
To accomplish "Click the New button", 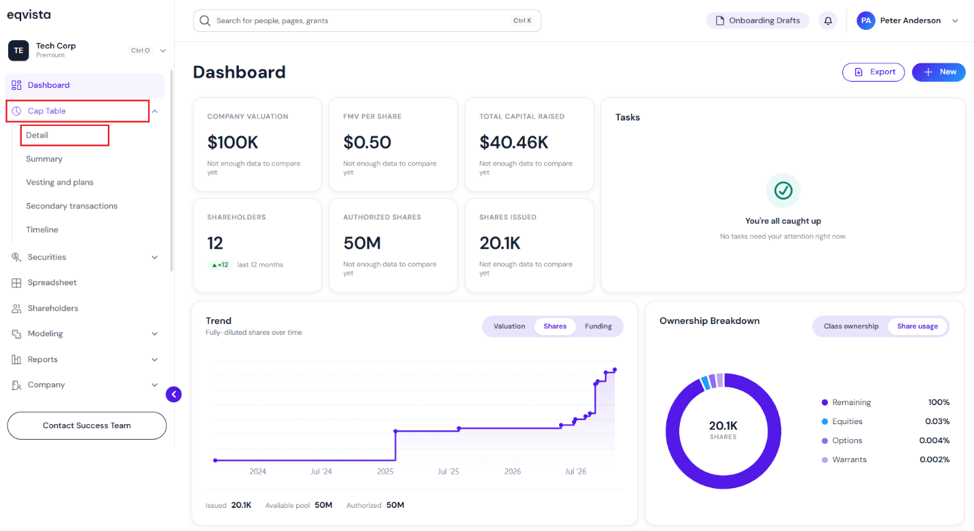I will 939,72.
